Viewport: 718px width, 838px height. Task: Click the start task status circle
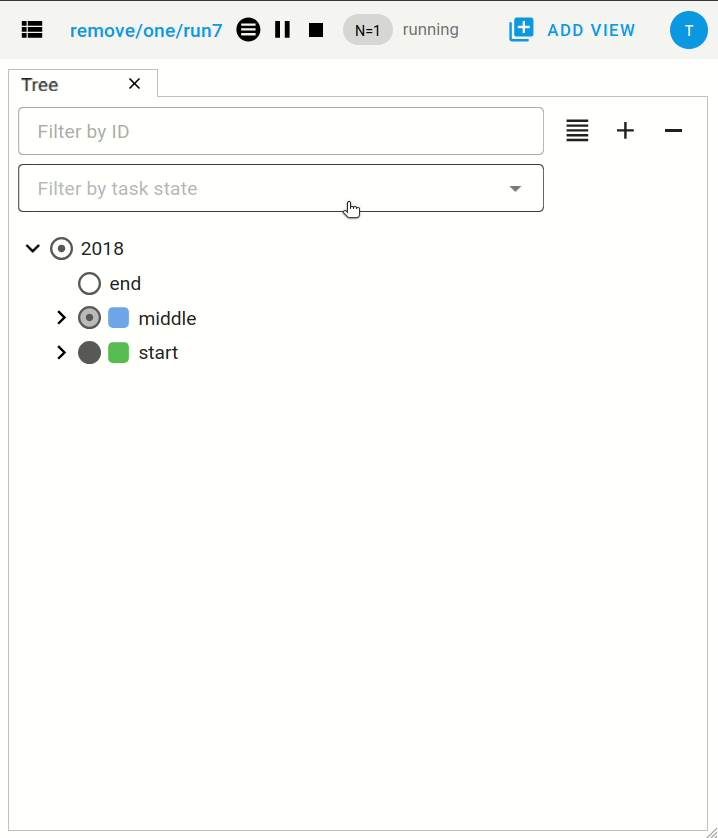[90, 352]
